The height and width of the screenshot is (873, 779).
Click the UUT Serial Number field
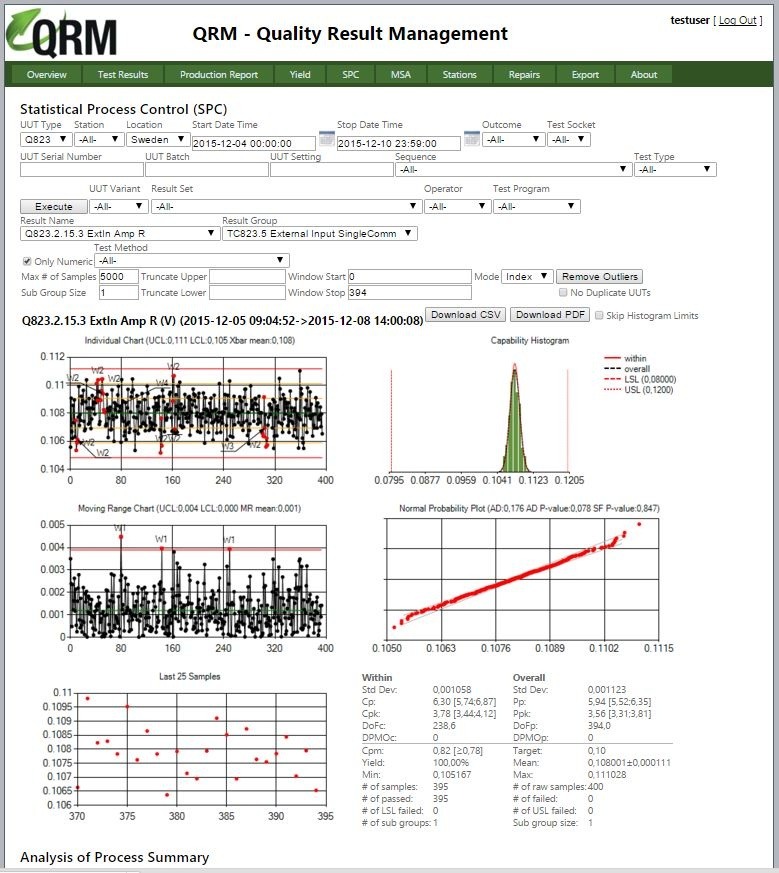(82, 169)
